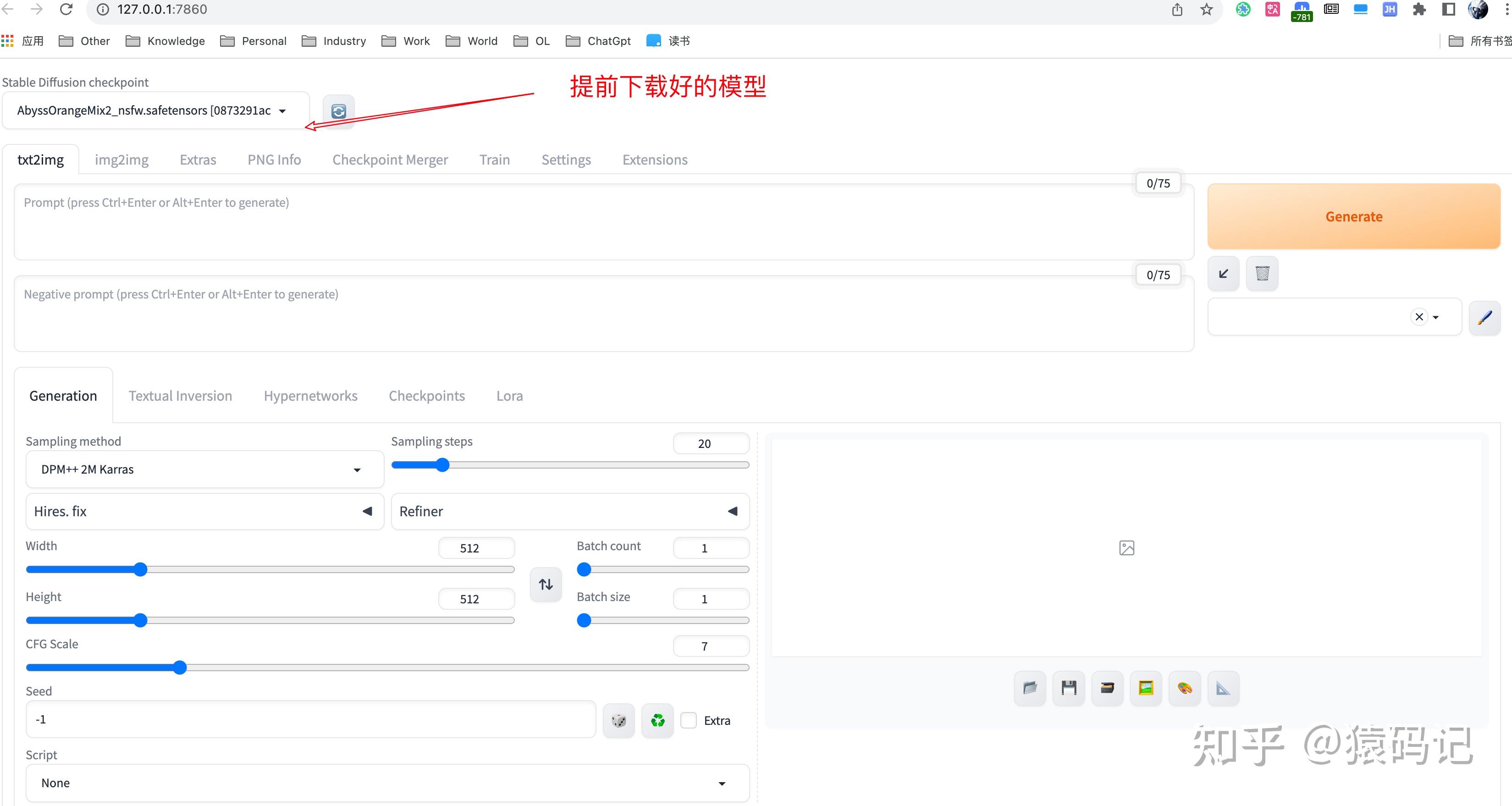Viewport: 1512px width, 806px height.
Task: Switch to the Extras tab
Action: click(198, 160)
